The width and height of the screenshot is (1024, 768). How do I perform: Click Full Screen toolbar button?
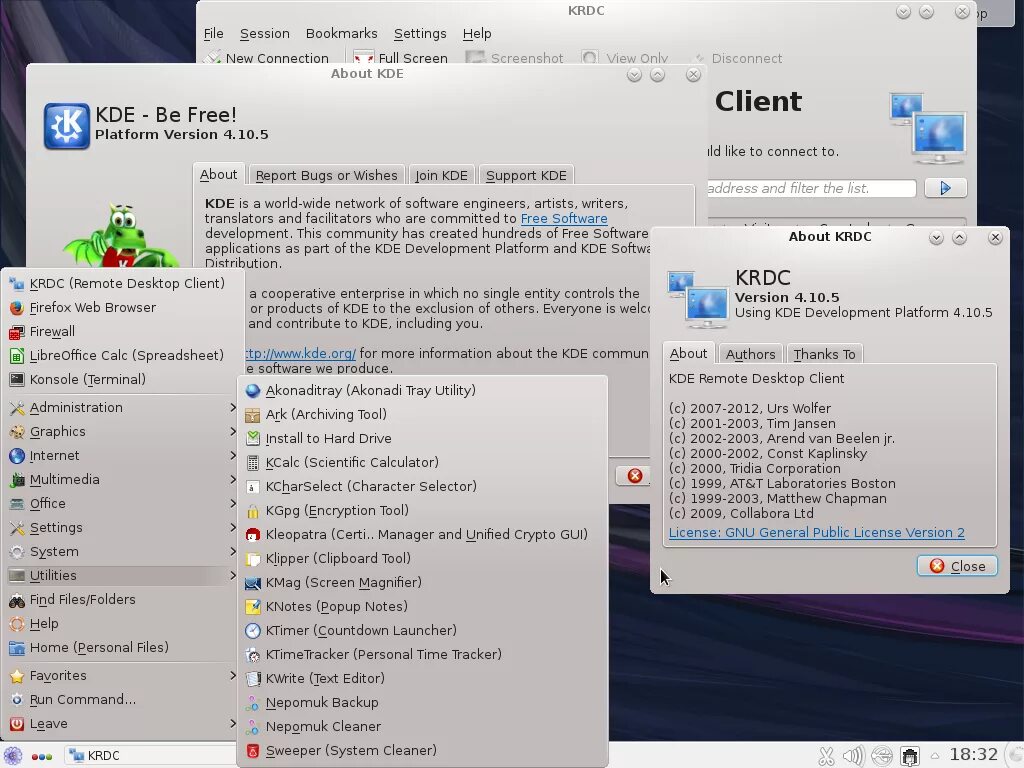pos(400,57)
